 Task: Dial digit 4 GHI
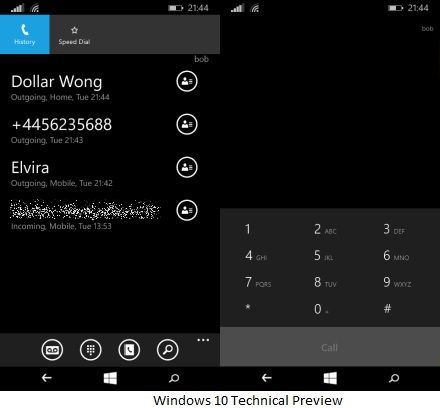[256, 256]
